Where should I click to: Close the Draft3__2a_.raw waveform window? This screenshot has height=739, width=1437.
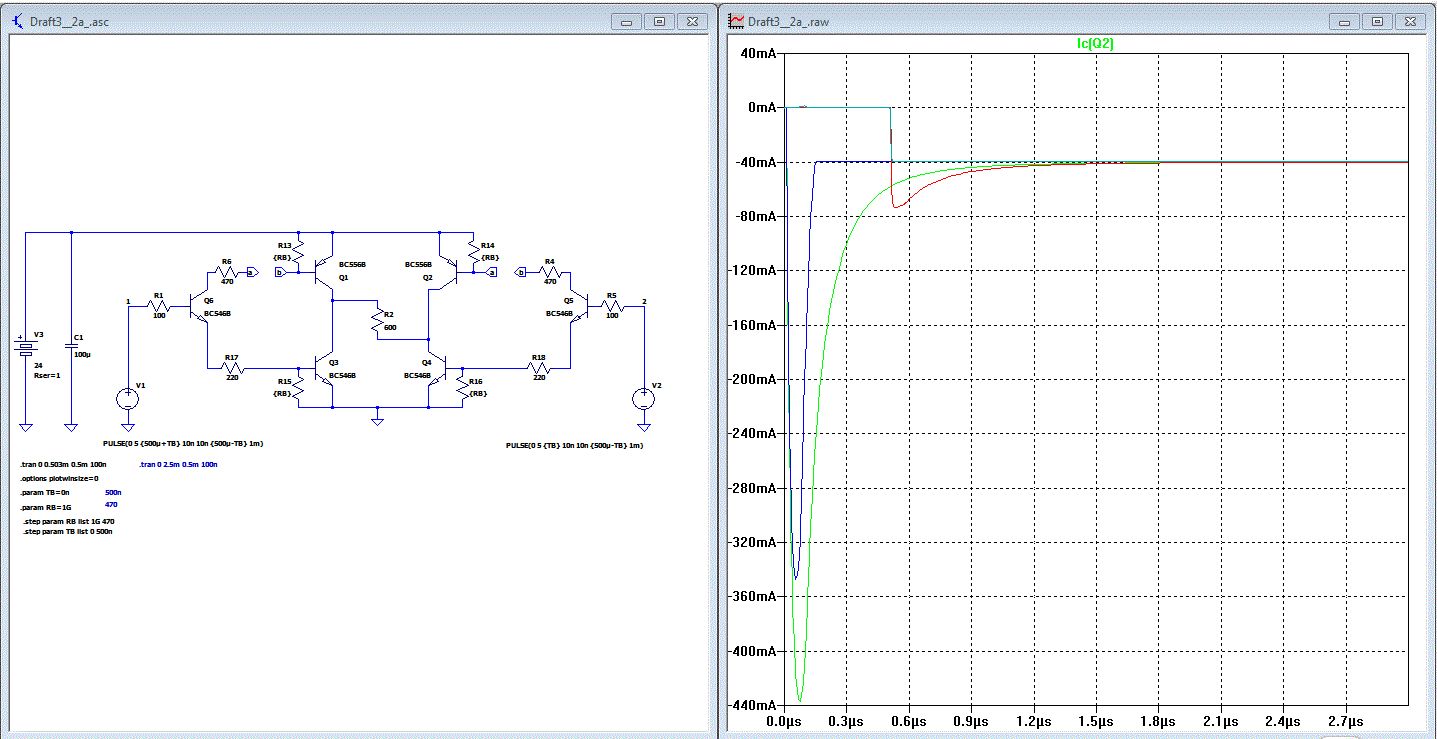coord(1408,21)
